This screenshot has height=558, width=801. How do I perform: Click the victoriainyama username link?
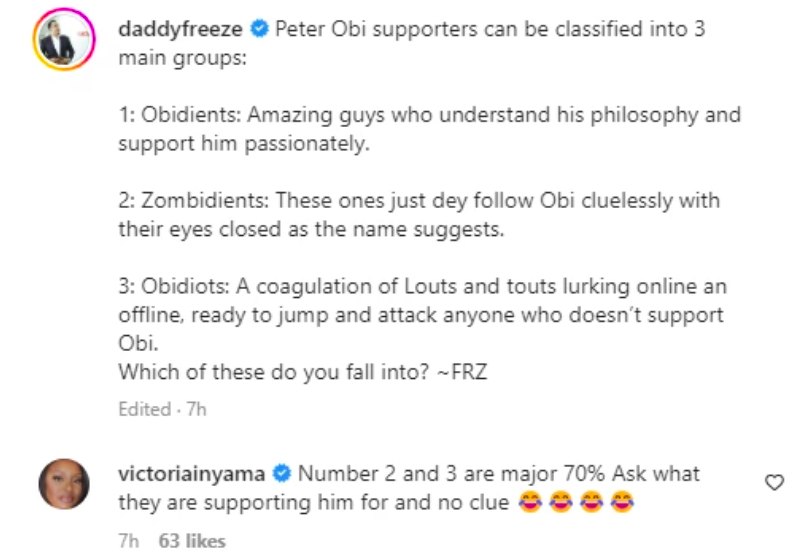coord(189,473)
